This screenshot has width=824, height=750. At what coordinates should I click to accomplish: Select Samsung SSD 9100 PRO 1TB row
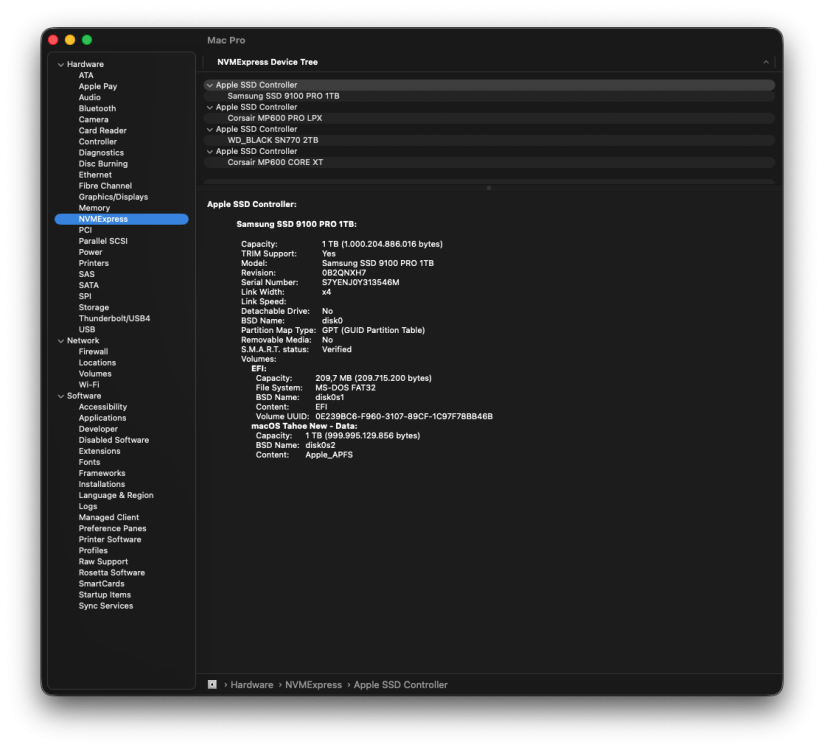[489, 96]
